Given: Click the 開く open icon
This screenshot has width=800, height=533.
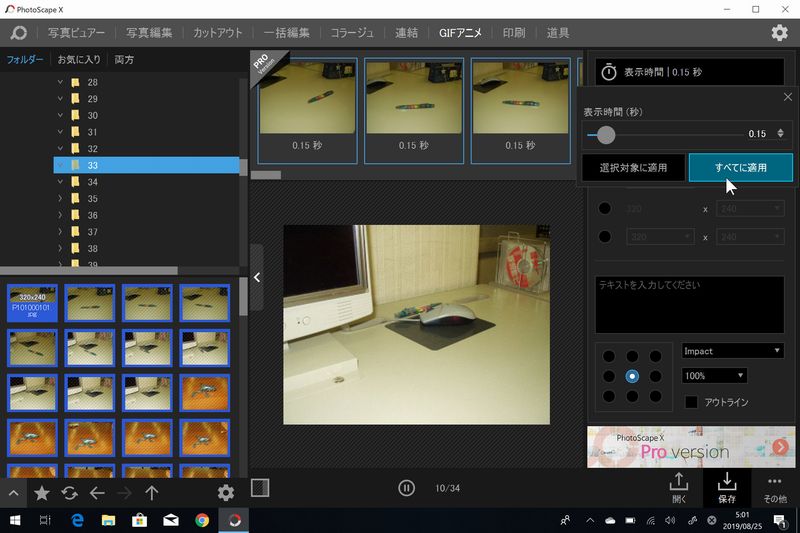Looking at the screenshot, I should click(679, 486).
